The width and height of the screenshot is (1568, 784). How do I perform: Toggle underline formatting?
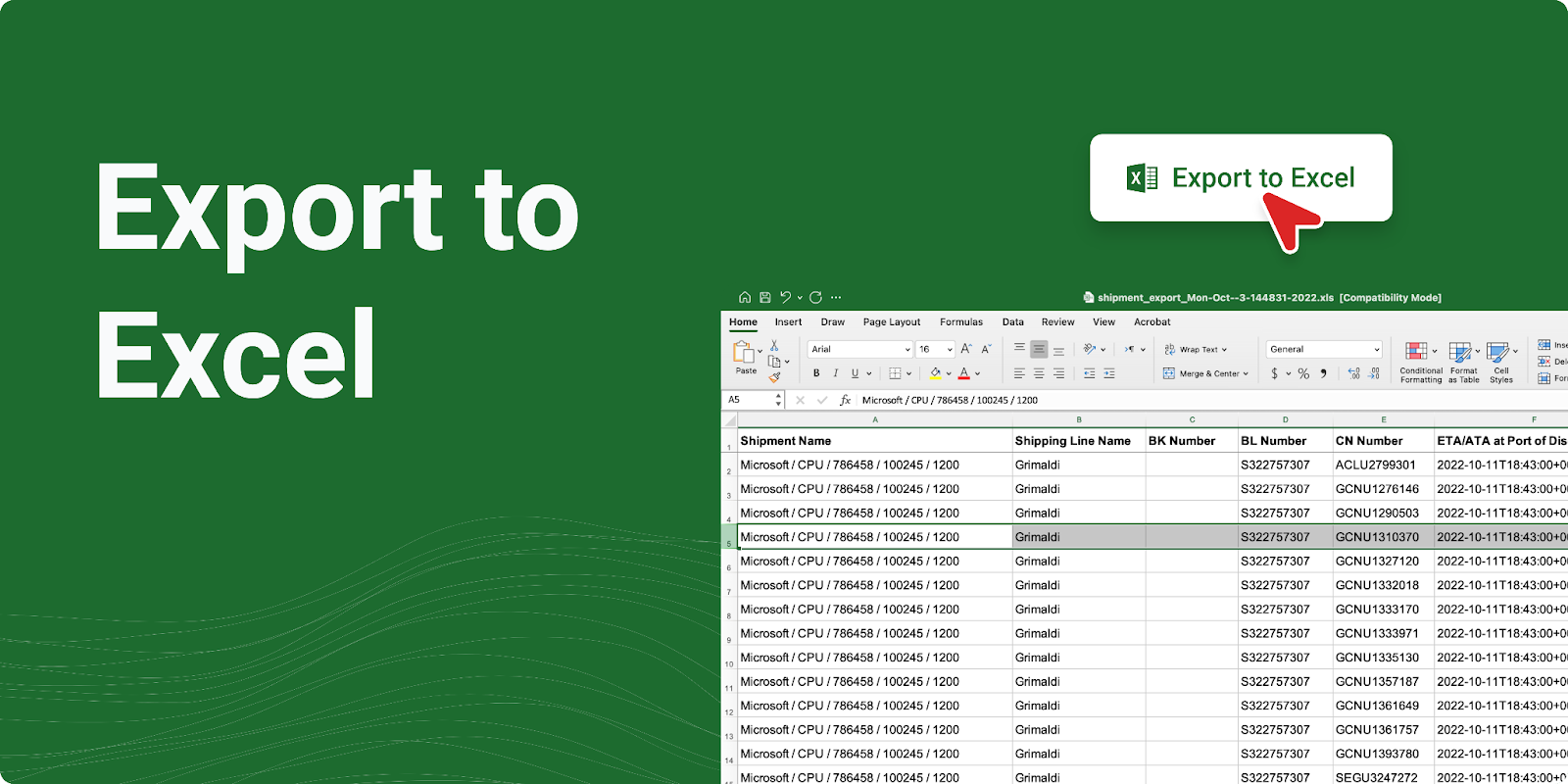coord(855,373)
